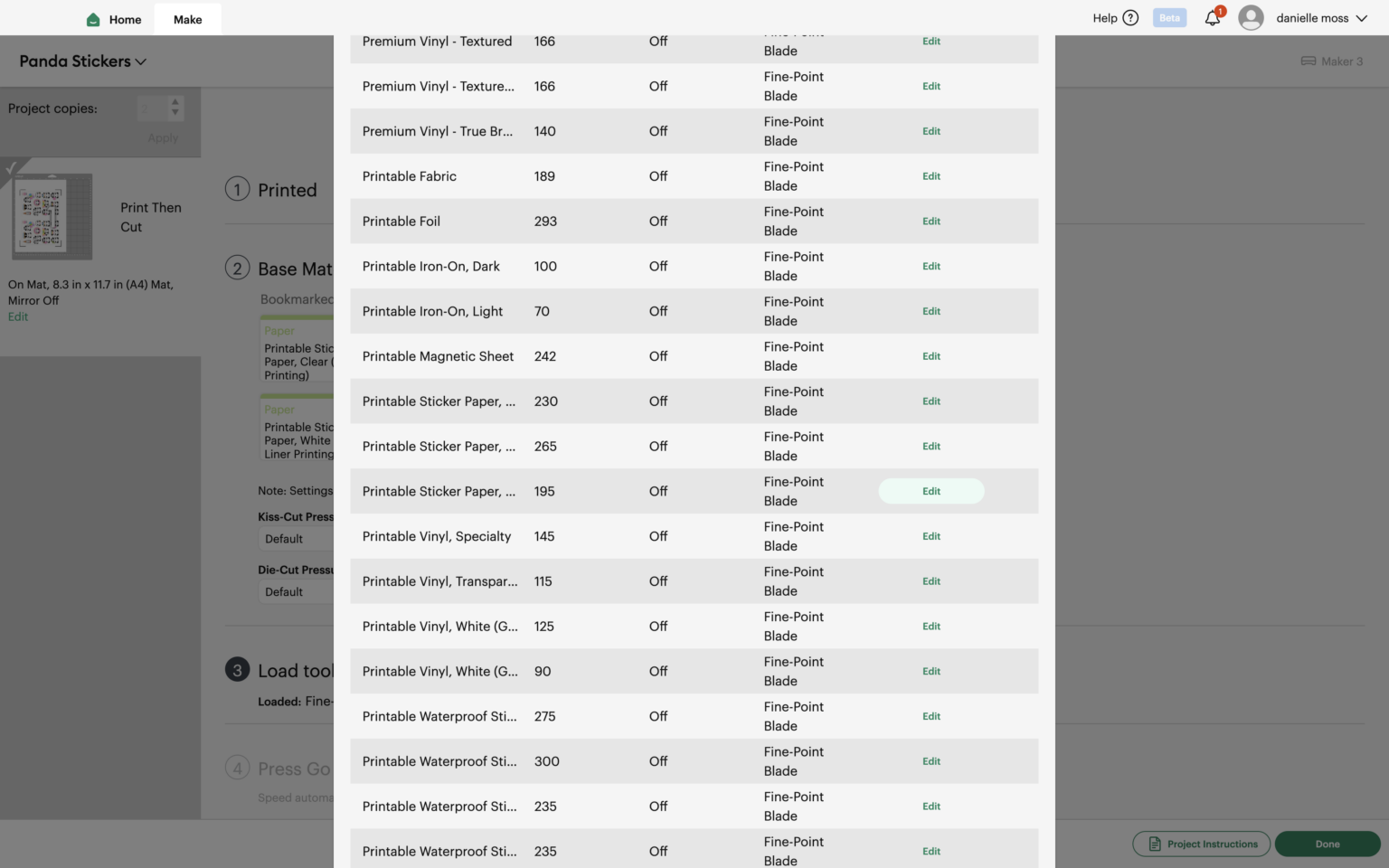Decrease project copies with down arrow
Viewport: 1389px width, 868px height.
pos(175,114)
